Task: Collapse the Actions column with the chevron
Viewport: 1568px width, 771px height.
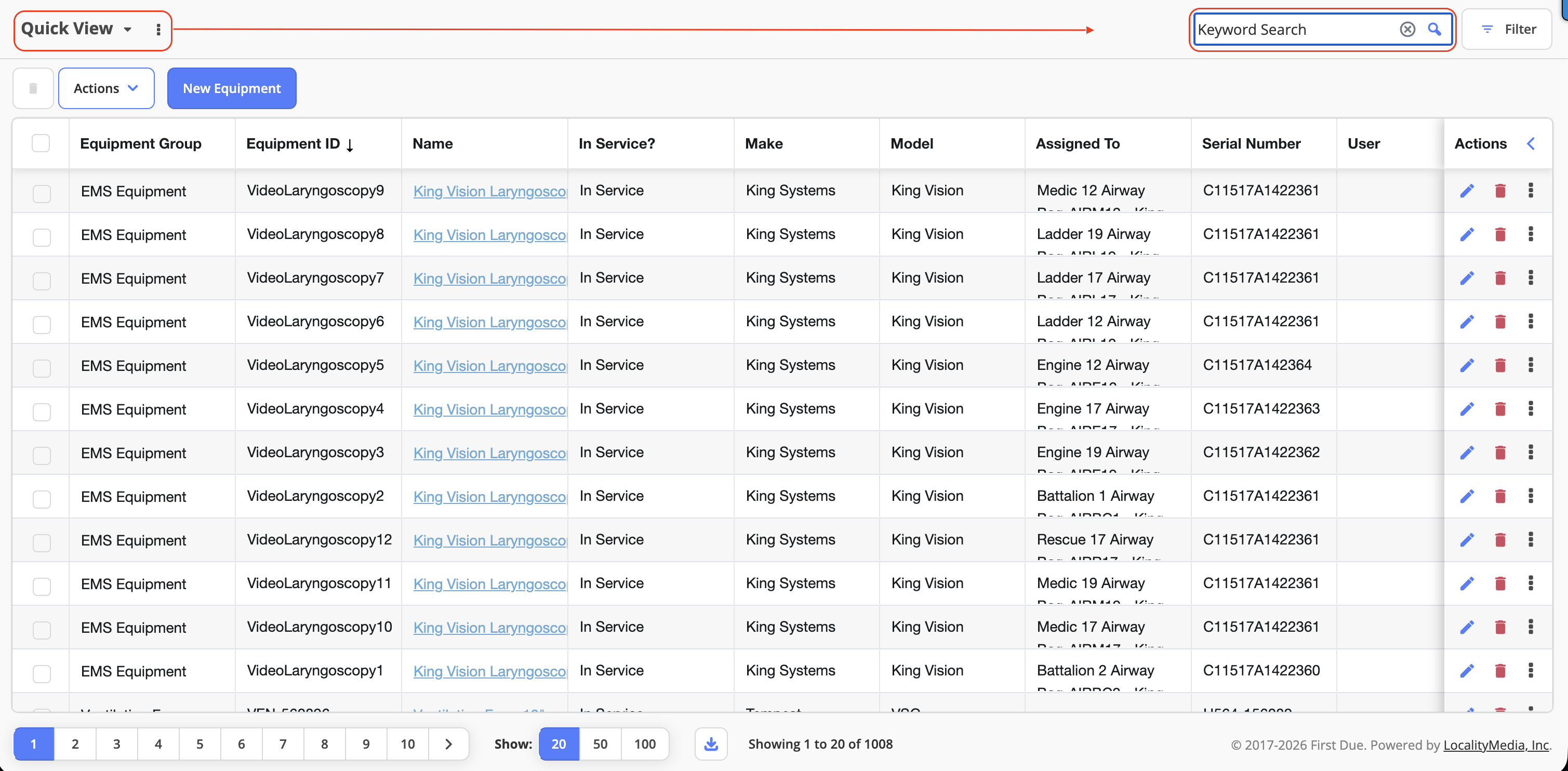Action: coord(1531,143)
